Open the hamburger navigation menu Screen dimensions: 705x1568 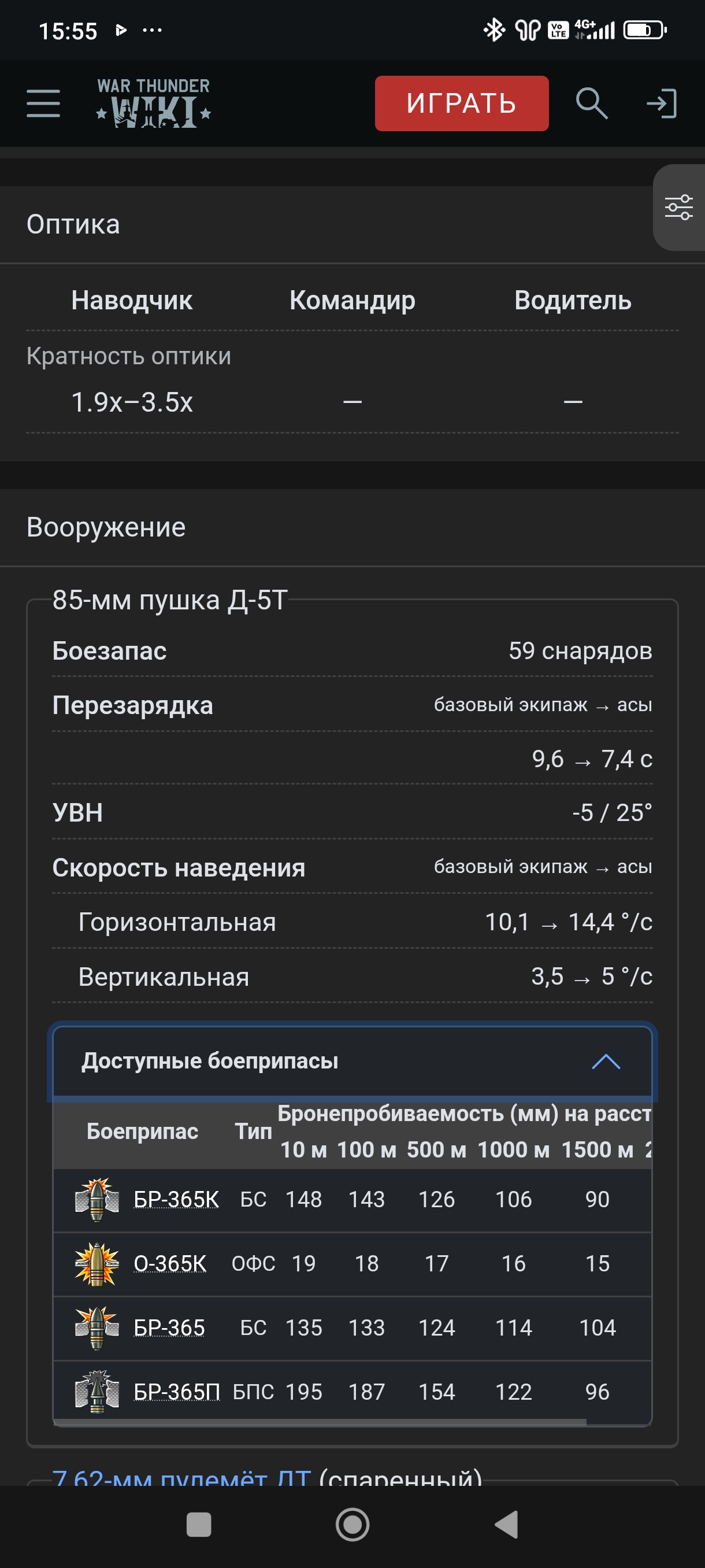coord(43,103)
